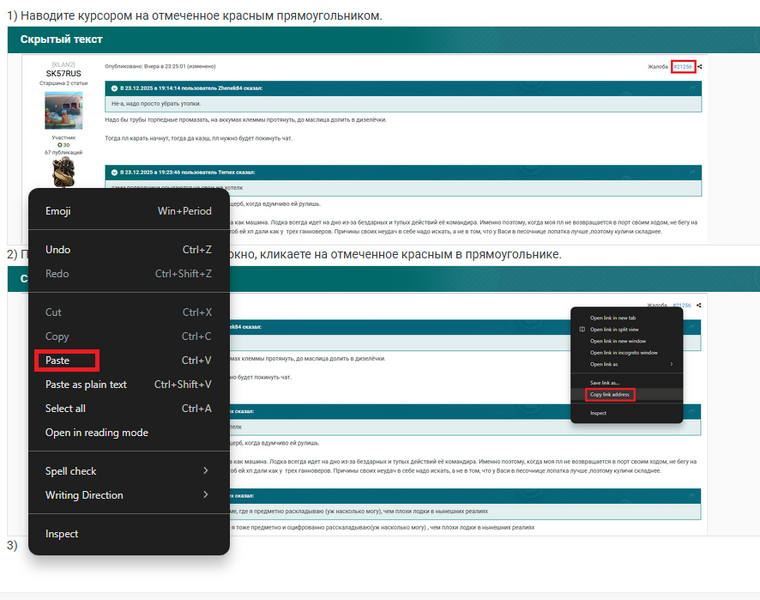Open the Emoji picker from the context menu
The width and height of the screenshot is (760, 600).
coord(58,211)
